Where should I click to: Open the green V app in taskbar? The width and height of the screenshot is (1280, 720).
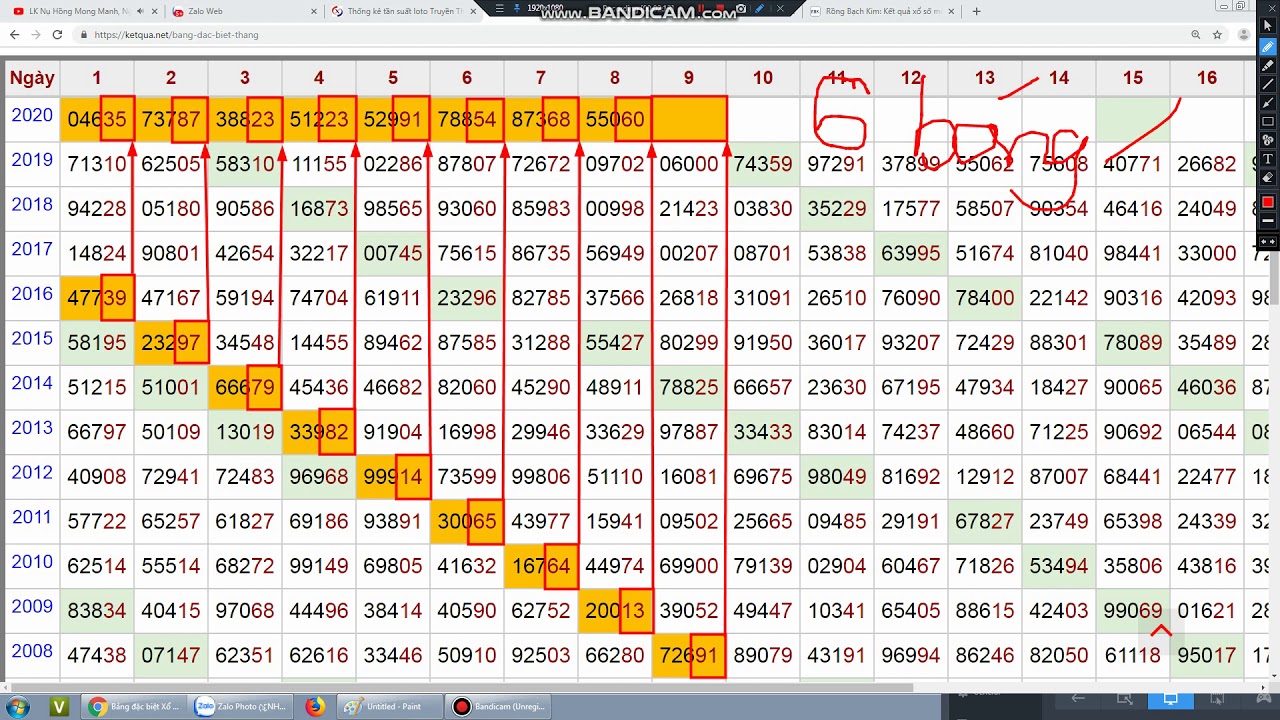click(59, 706)
